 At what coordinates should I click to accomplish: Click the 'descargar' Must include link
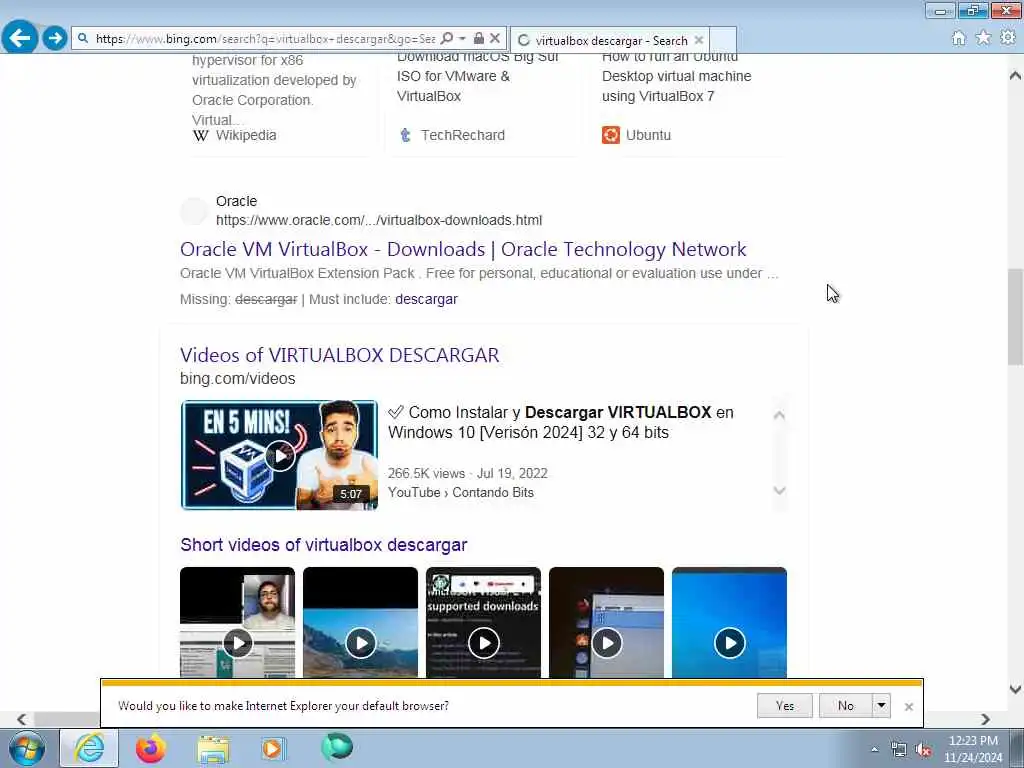coord(426,299)
